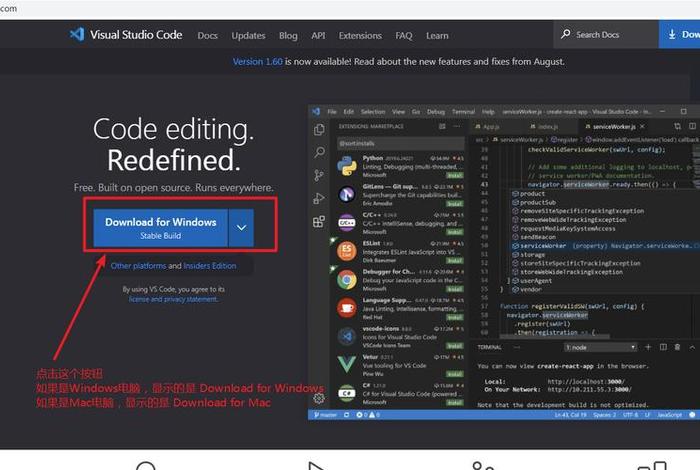Open the Explorer files icon in the activity bar

tap(319, 130)
